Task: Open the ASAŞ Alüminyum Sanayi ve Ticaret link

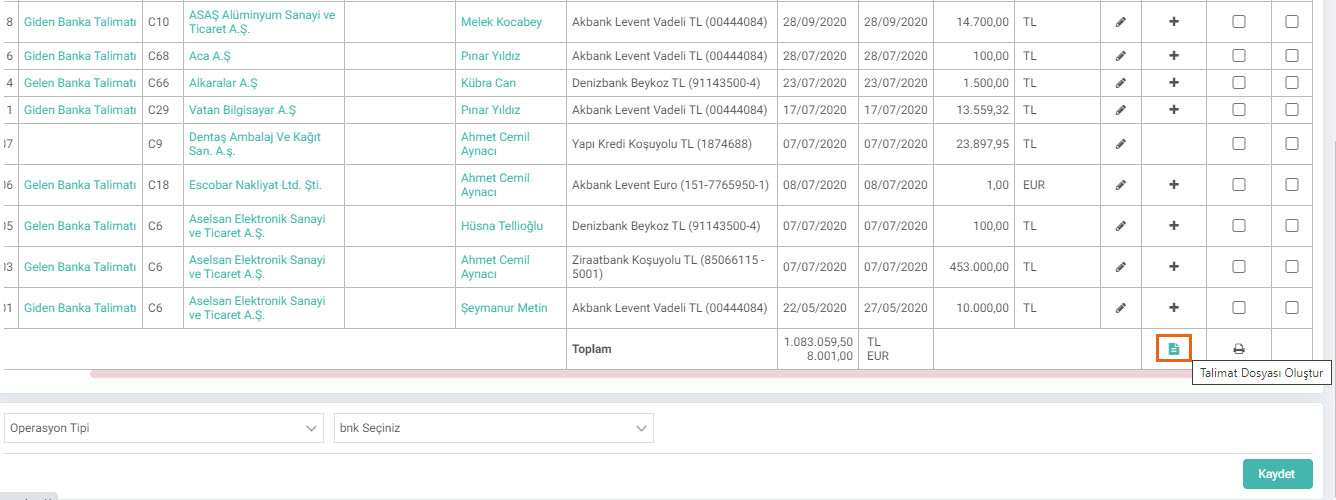Action: pos(262,22)
